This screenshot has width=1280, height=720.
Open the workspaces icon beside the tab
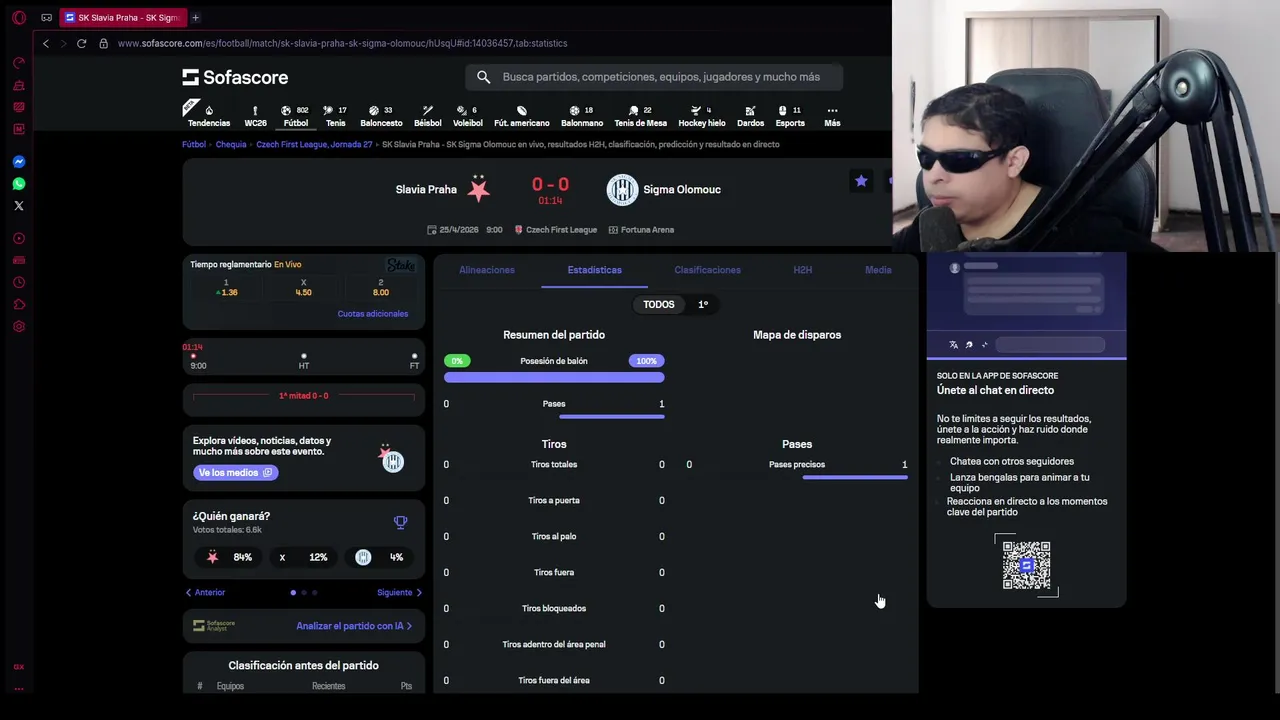tap(46, 17)
